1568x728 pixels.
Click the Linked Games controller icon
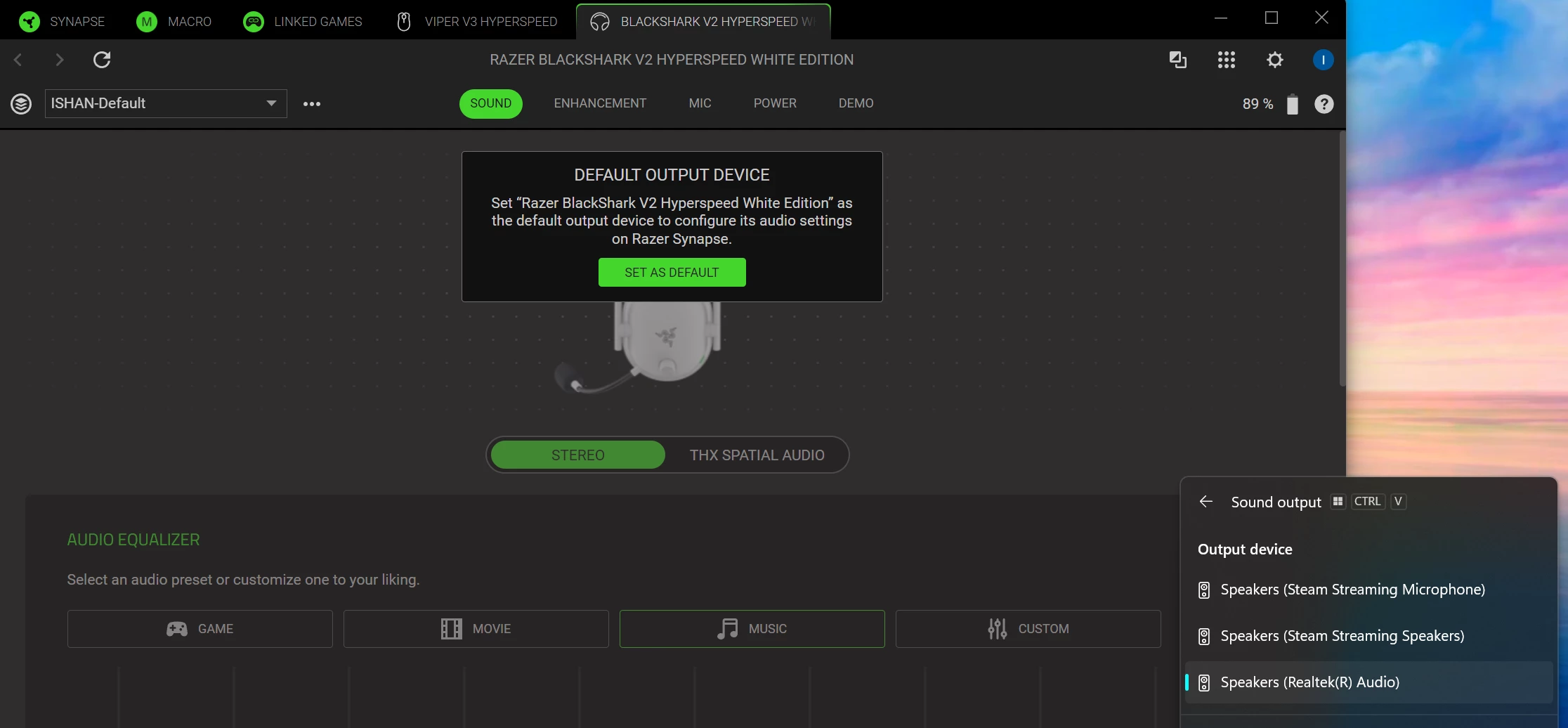(x=253, y=22)
